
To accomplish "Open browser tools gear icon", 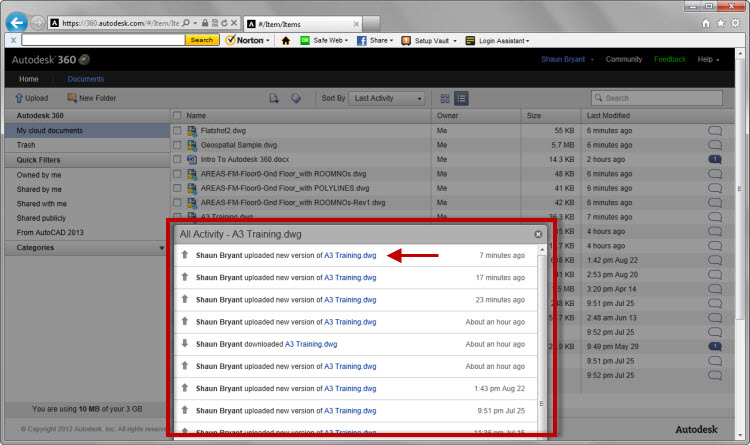I will pos(735,23).
